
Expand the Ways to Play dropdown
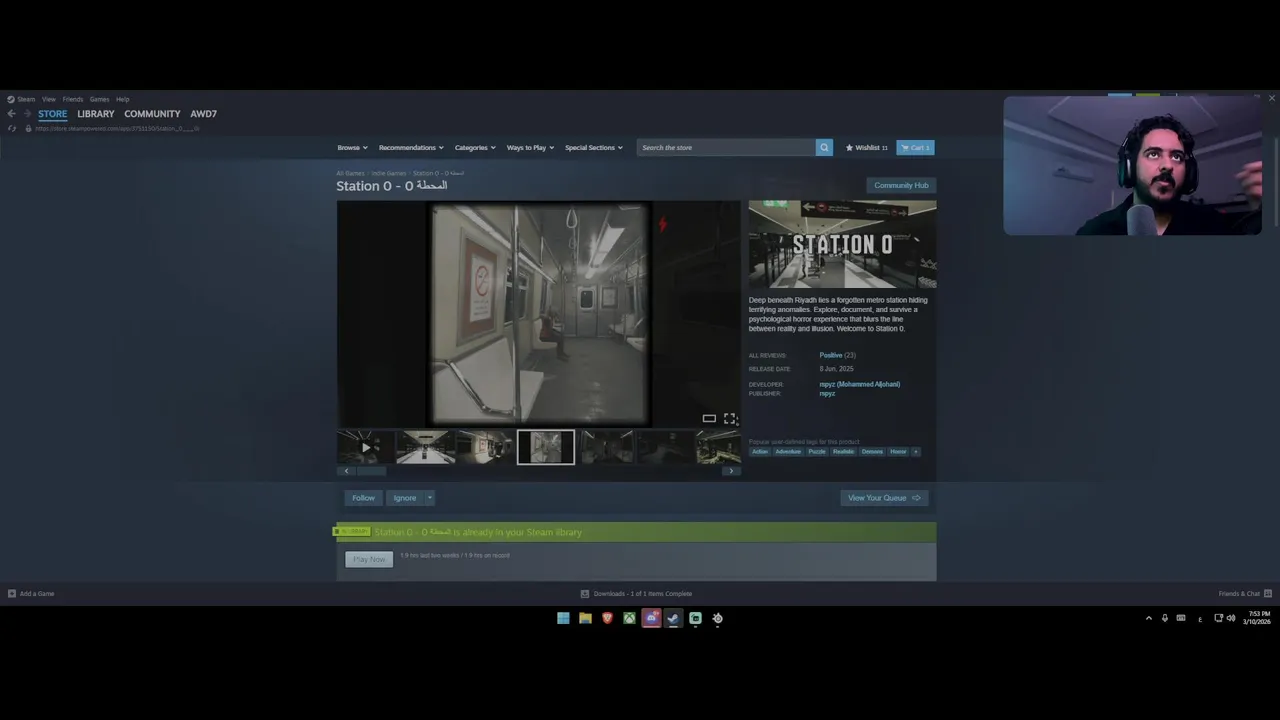[530, 147]
